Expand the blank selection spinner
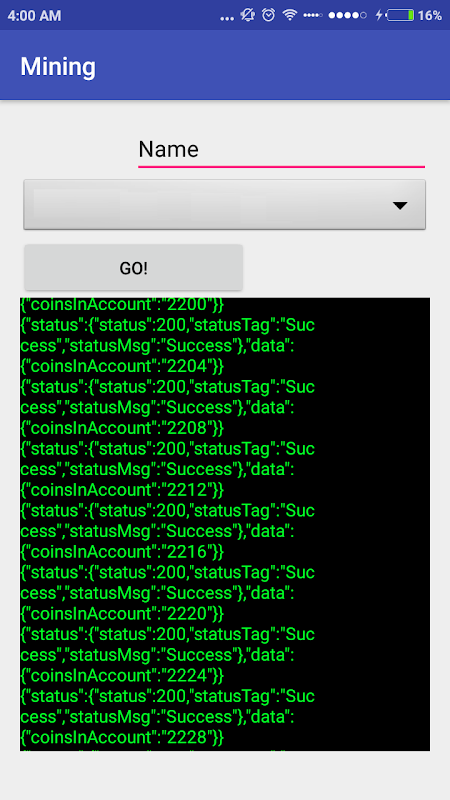 pos(224,204)
